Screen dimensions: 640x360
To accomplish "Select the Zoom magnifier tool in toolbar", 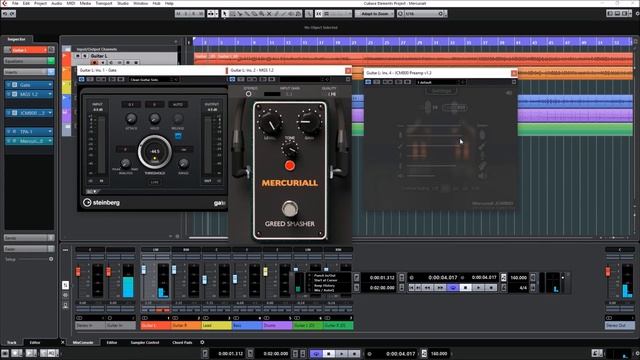I will click(x=262, y=14).
